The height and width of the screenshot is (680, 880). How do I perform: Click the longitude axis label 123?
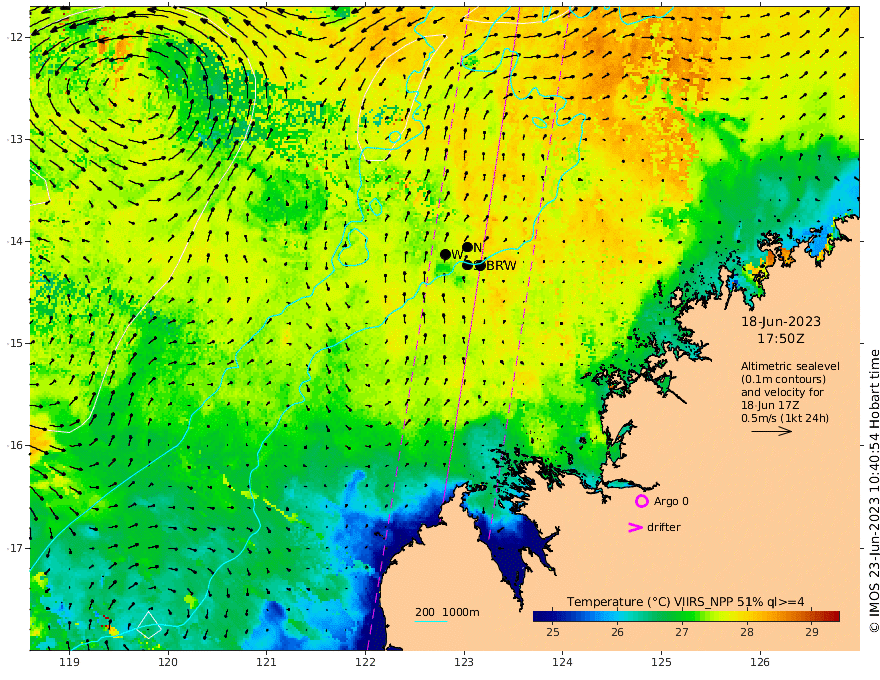pyautogui.click(x=464, y=662)
